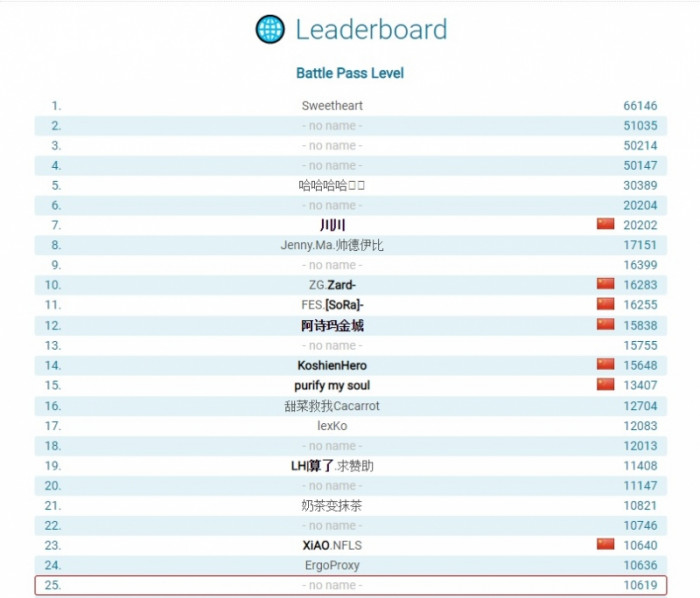
Task: Open the ErgoProxy player entry
Action: point(332,565)
